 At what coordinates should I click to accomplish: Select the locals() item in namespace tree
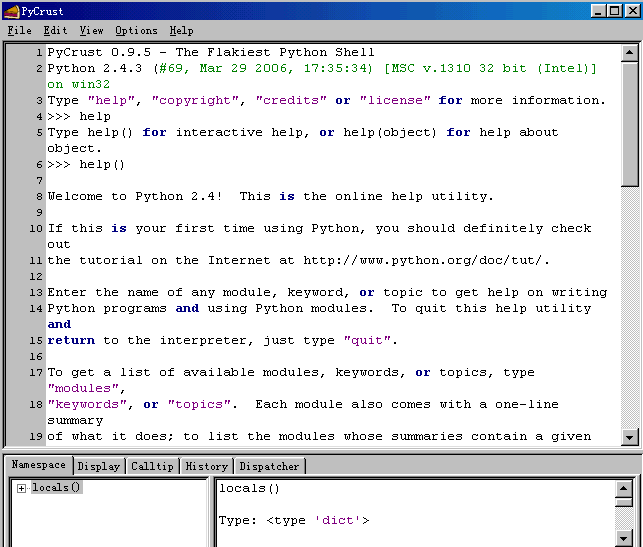(56, 488)
